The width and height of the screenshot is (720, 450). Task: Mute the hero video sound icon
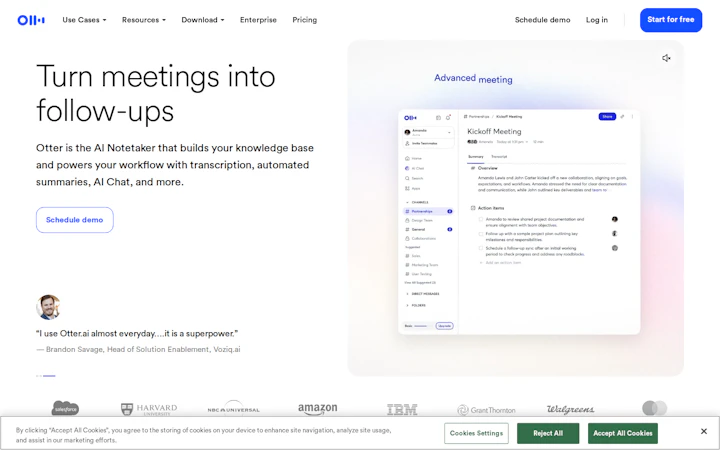pyautogui.click(x=666, y=58)
